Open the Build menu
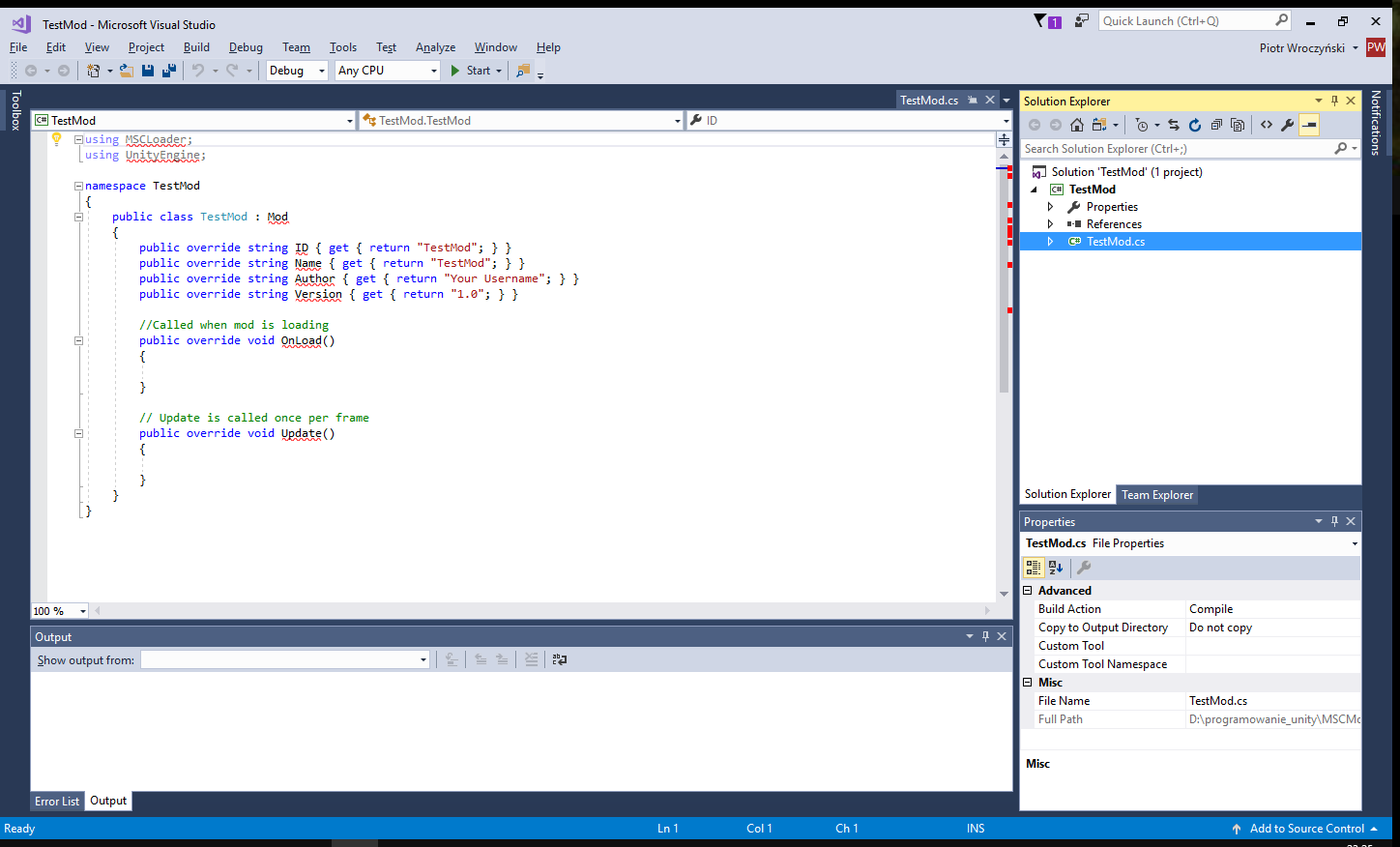This screenshot has width=1400, height=847. click(x=196, y=47)
